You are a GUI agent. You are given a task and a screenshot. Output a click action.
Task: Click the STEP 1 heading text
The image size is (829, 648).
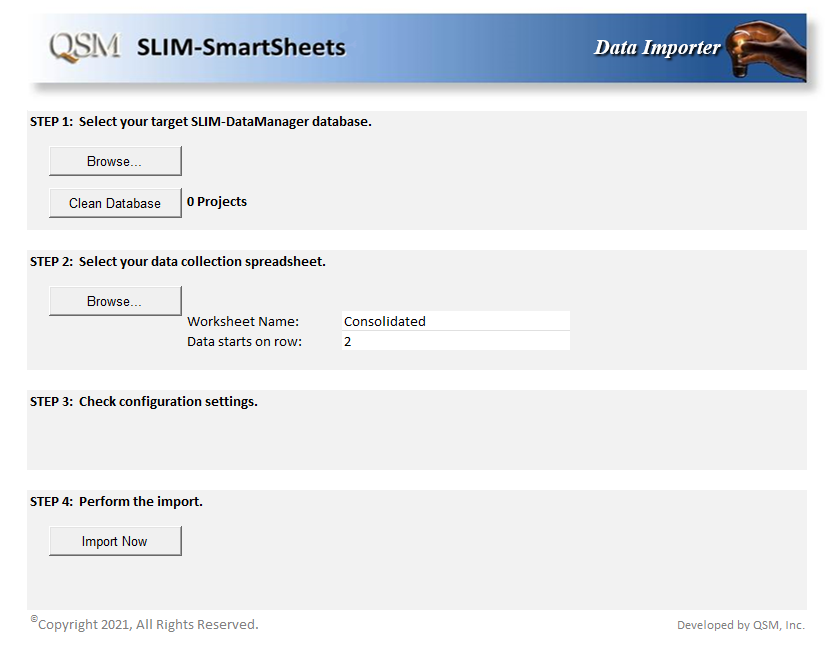tap(201, 122)
